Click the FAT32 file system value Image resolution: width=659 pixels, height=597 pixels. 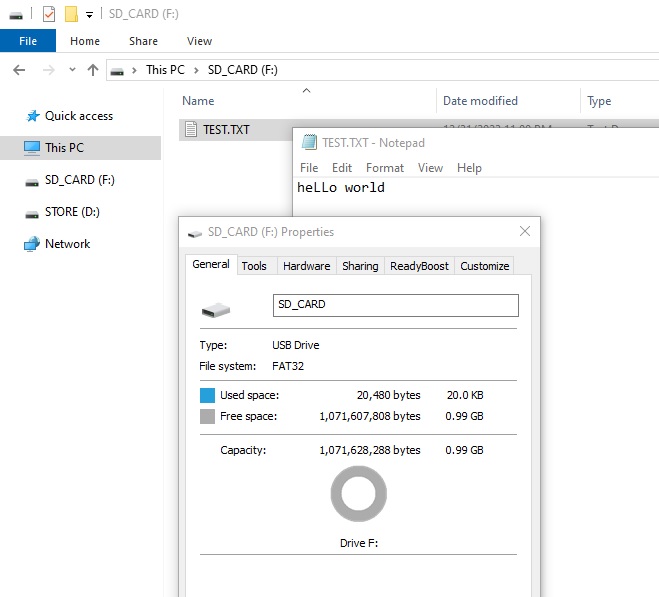[x=288, y=366]
